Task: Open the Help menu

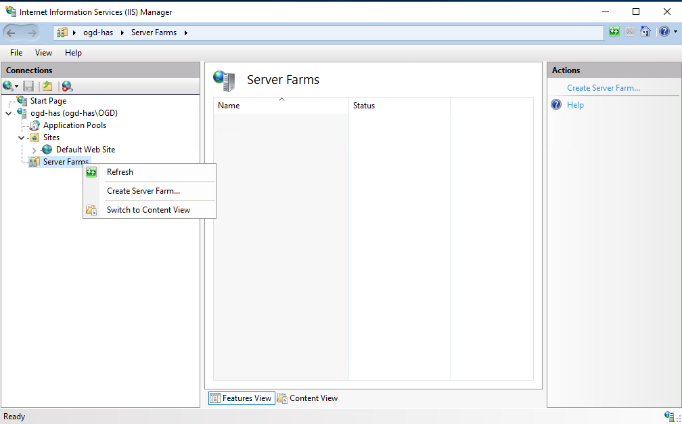Action: coord(73,53)
